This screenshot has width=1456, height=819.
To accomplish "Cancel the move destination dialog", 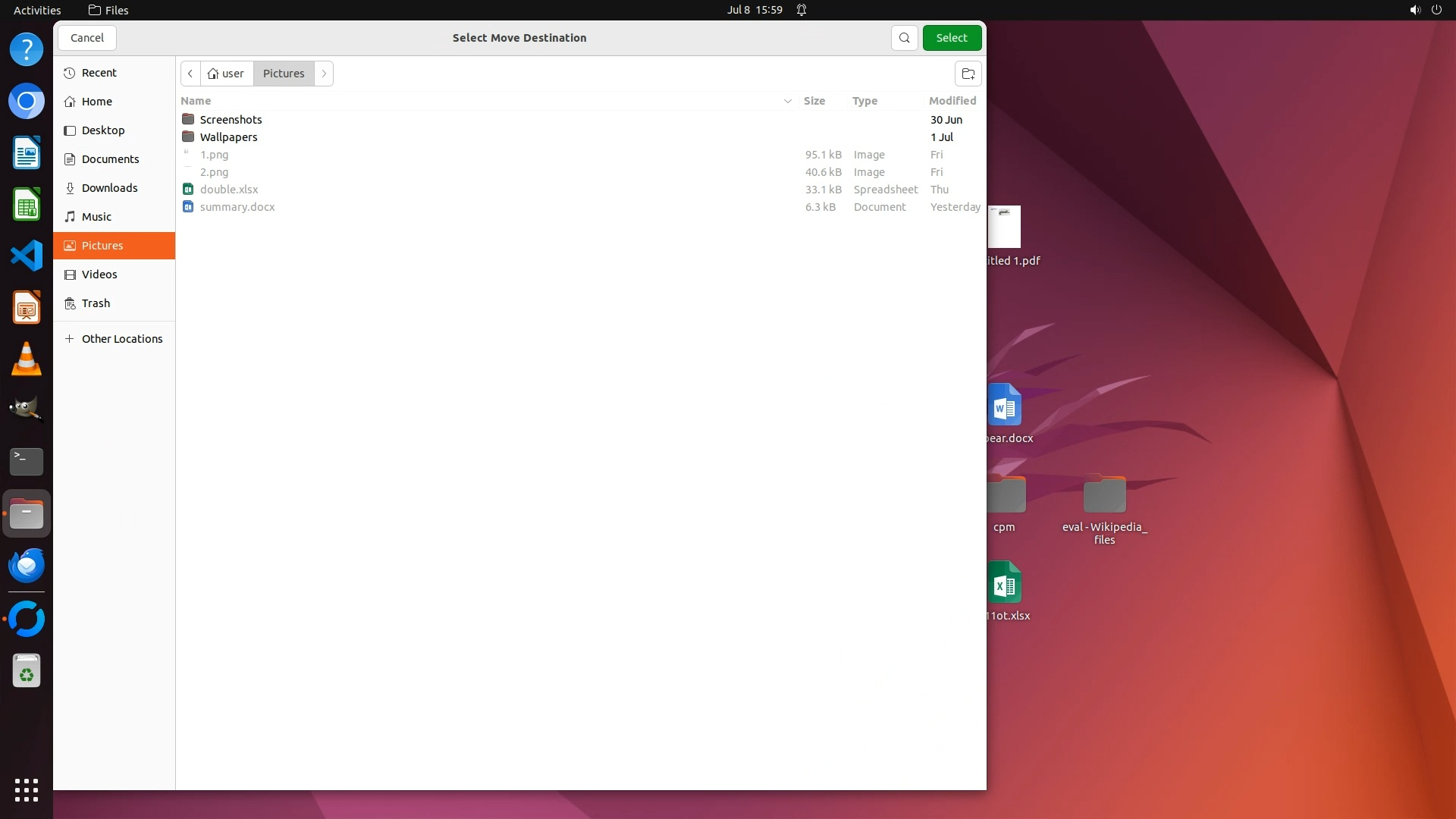I will (87, 38).
